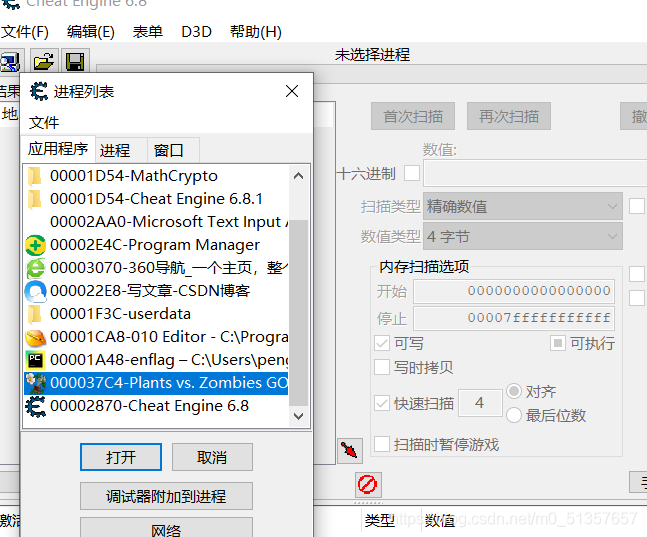The width and height of the screenshot is (647, 537).
Task: Click the open process computer icon
Action: pos(10,62)
